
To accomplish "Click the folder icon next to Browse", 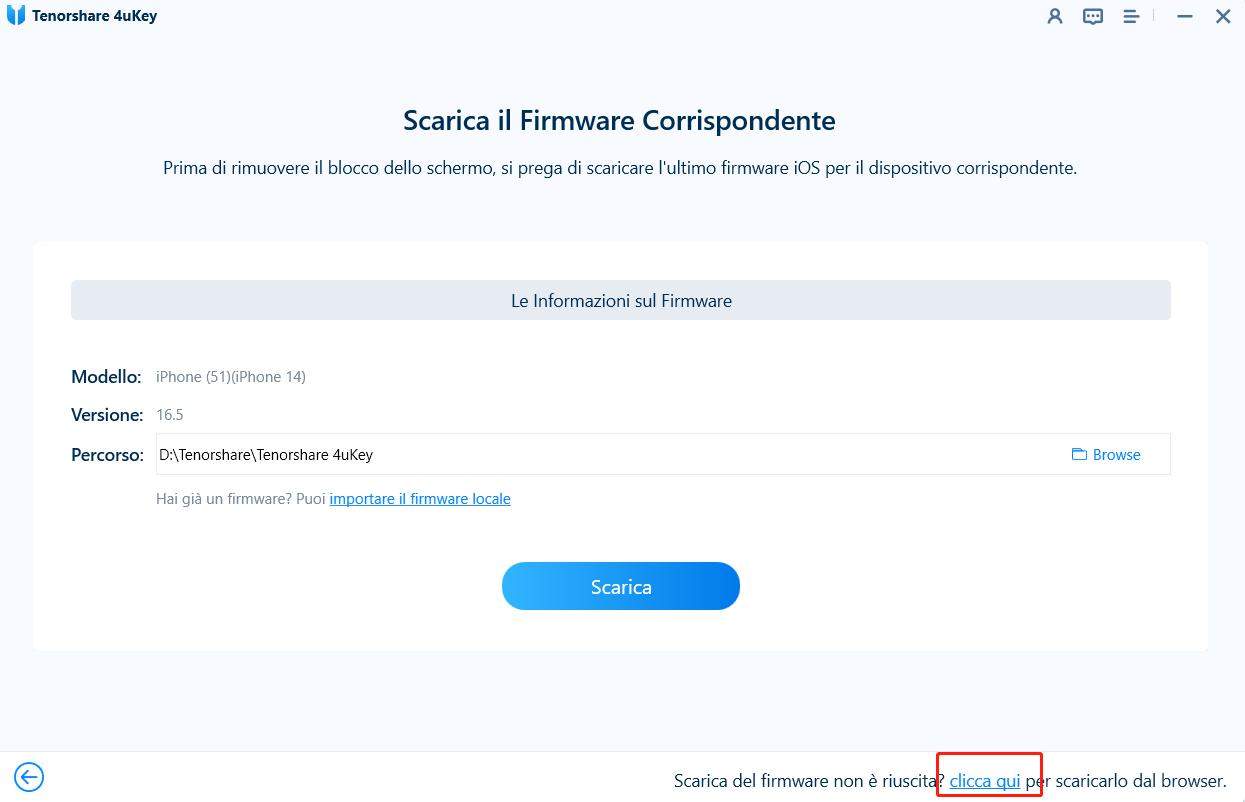I will coord(1079,454).
